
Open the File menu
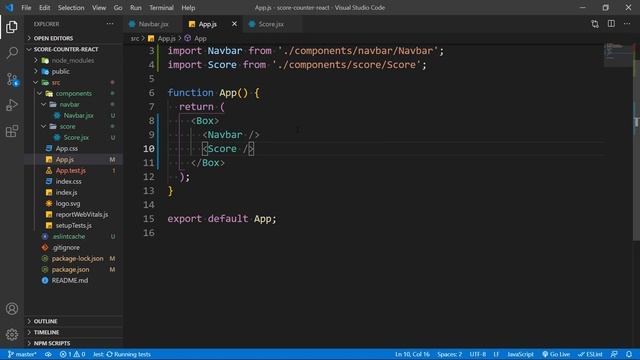(x=26, y=8)
